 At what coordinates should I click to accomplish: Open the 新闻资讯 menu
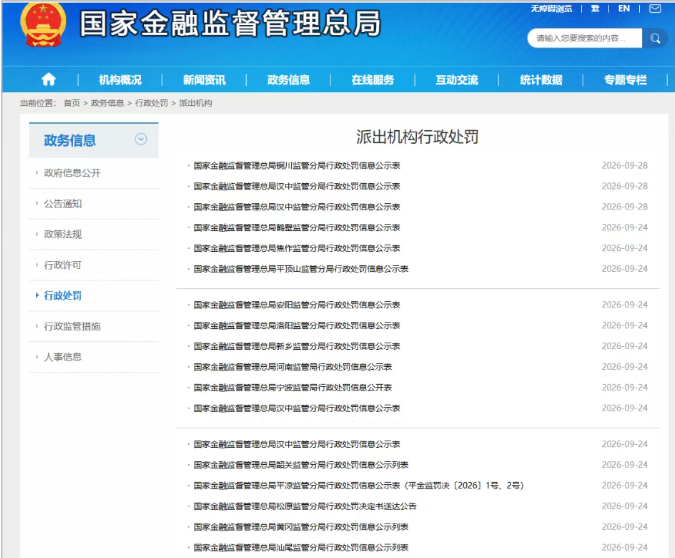pos(204,80)
